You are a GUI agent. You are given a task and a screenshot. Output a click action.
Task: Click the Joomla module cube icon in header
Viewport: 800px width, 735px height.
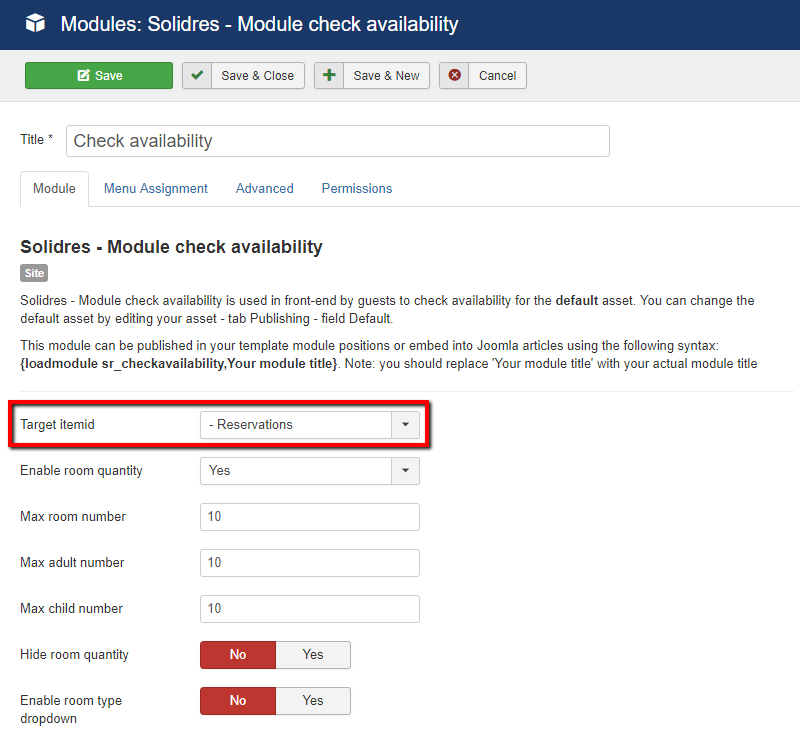(36, 24)
